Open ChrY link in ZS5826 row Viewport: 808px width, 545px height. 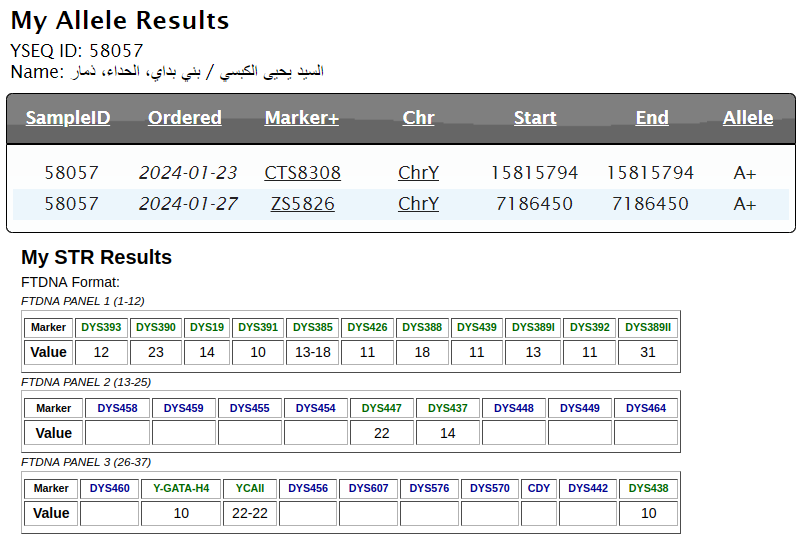click(418, 204)
